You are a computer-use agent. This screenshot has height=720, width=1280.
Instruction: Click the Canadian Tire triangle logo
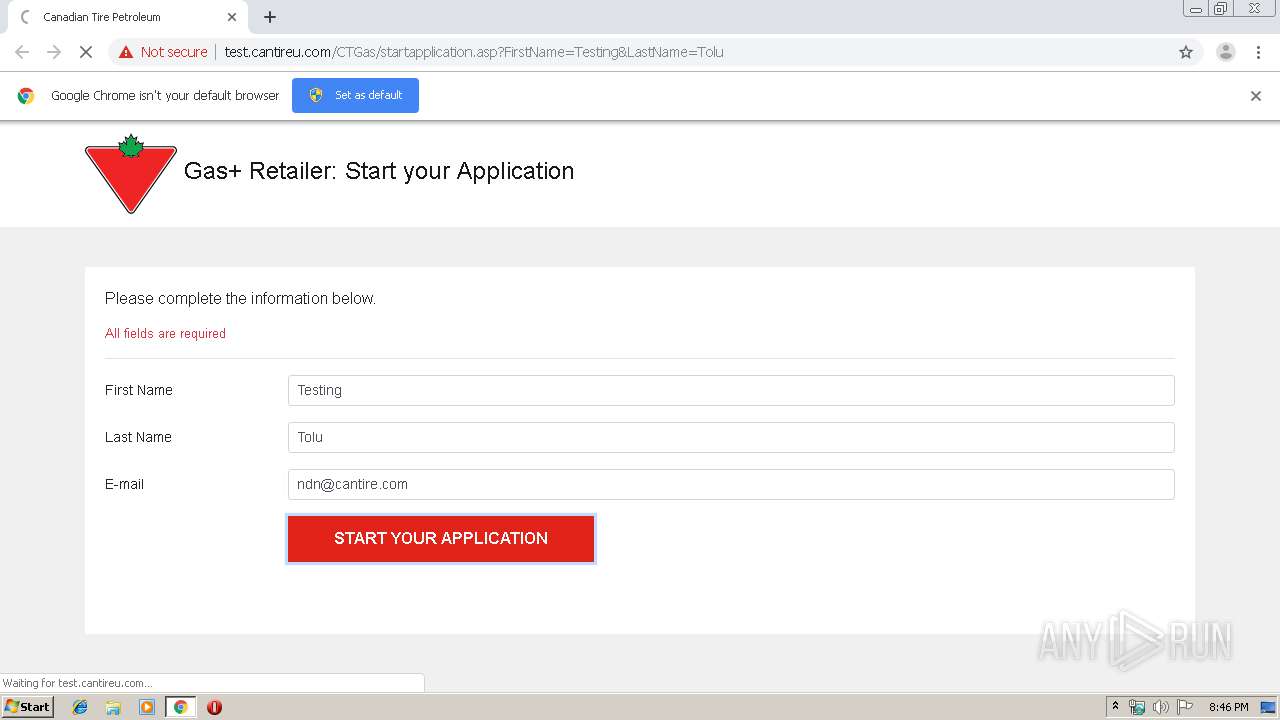click(x=131, y=174)
